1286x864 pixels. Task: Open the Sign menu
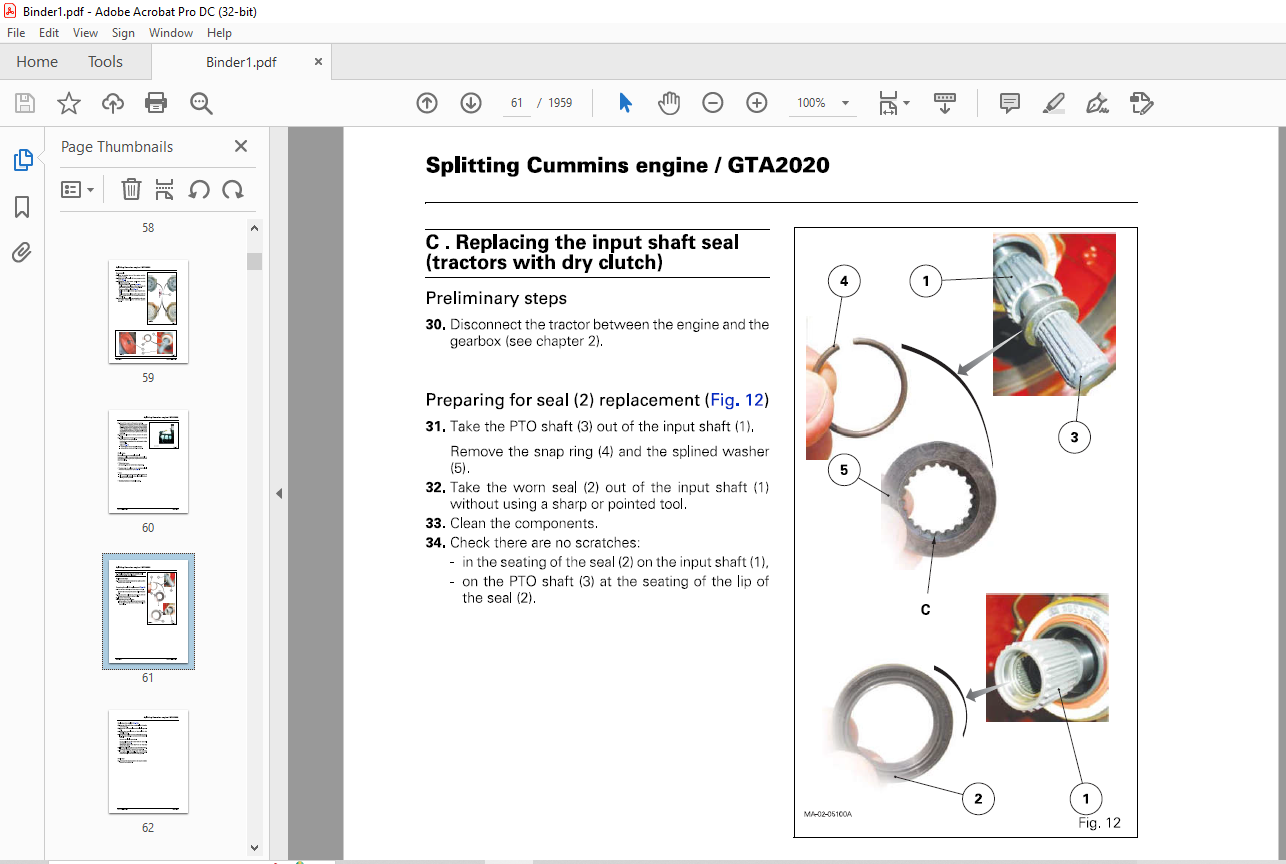tap(123, 33)
